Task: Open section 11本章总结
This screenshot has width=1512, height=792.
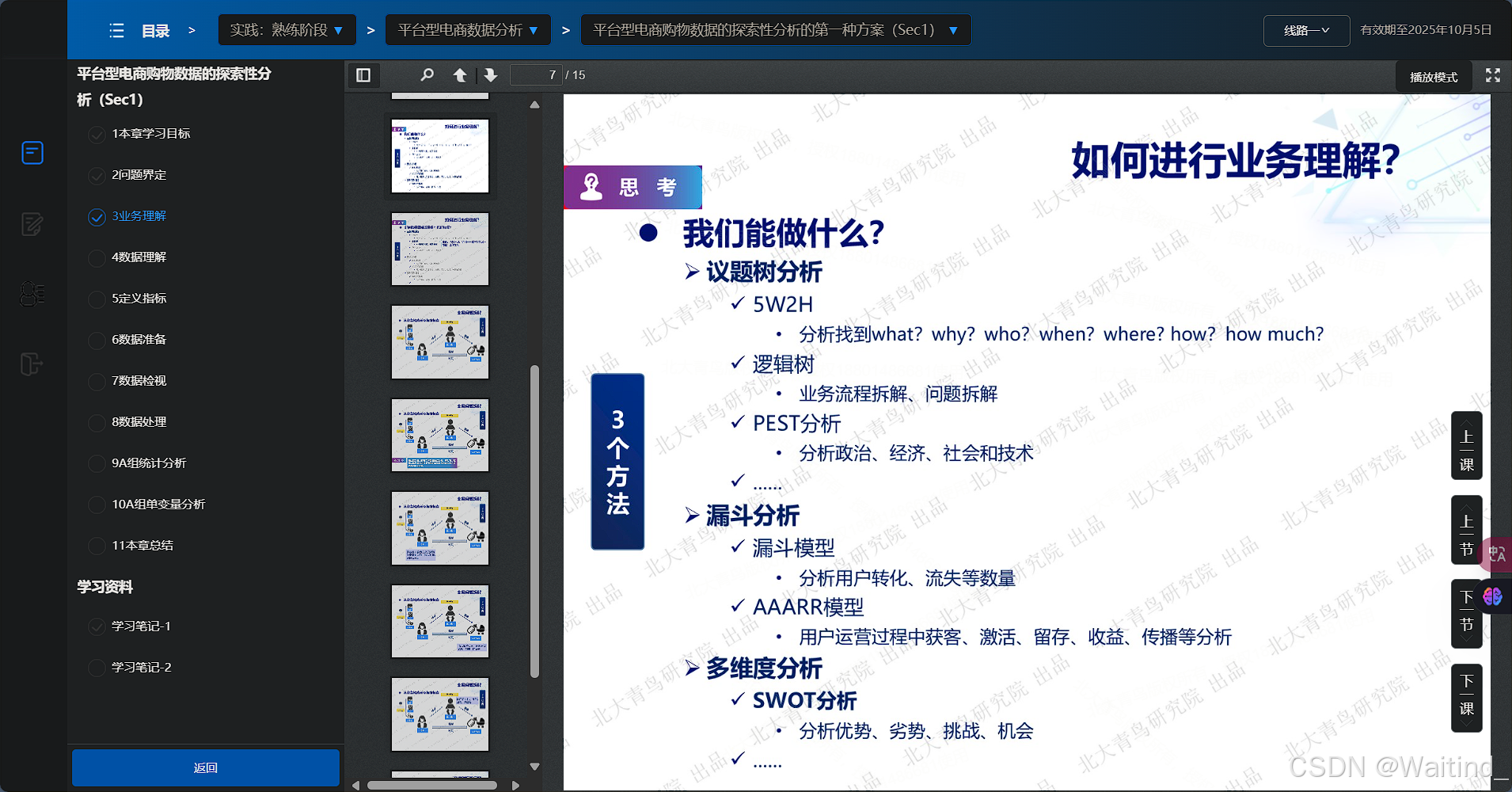Action: 142,546
